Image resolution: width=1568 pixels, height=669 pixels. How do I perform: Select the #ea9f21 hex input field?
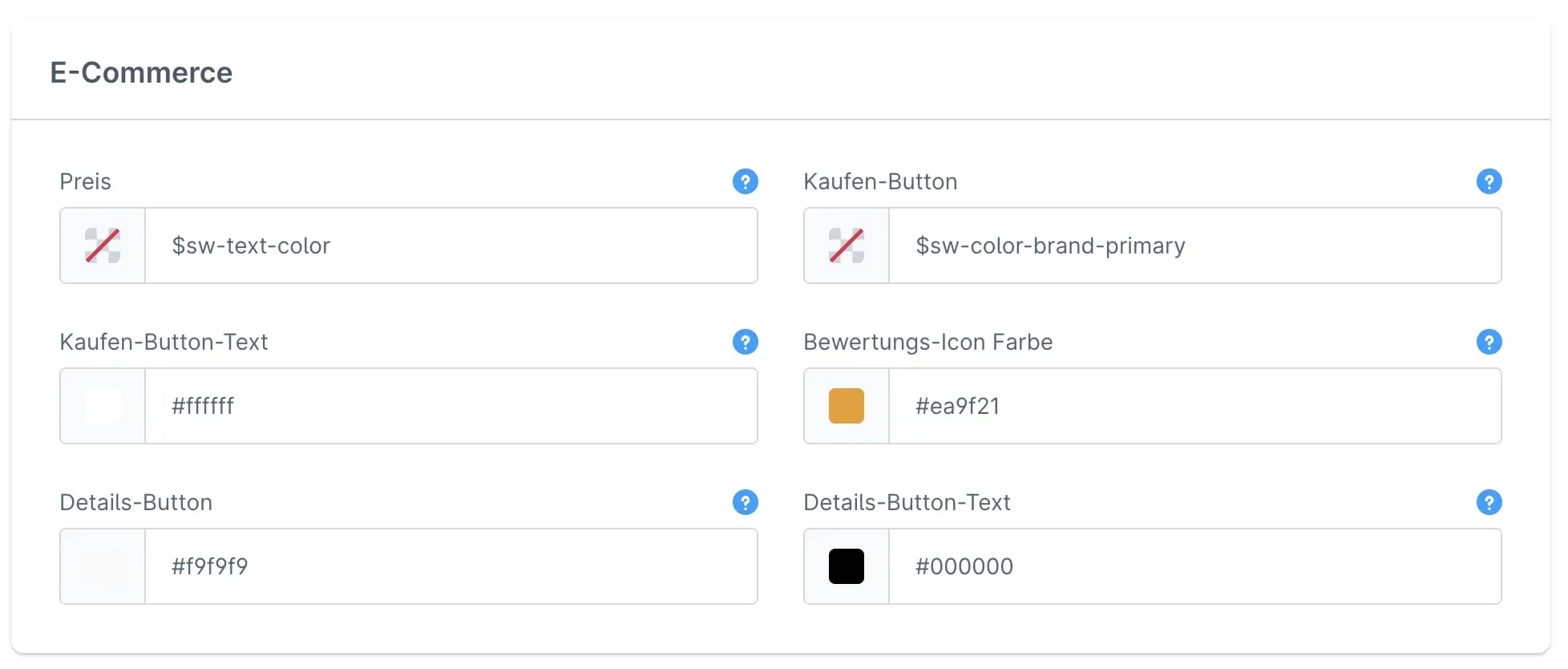click(x=1194, y=406)
